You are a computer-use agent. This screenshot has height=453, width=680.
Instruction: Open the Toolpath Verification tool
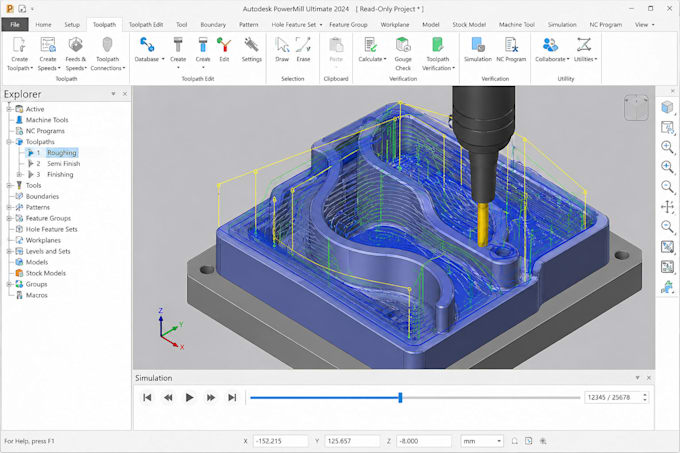(x=438, y=45)
